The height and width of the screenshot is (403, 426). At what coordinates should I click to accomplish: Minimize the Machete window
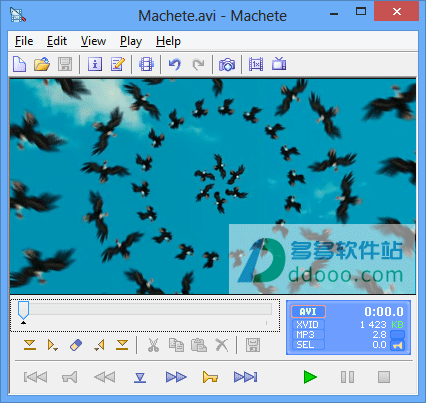click(x=334, y=13)
